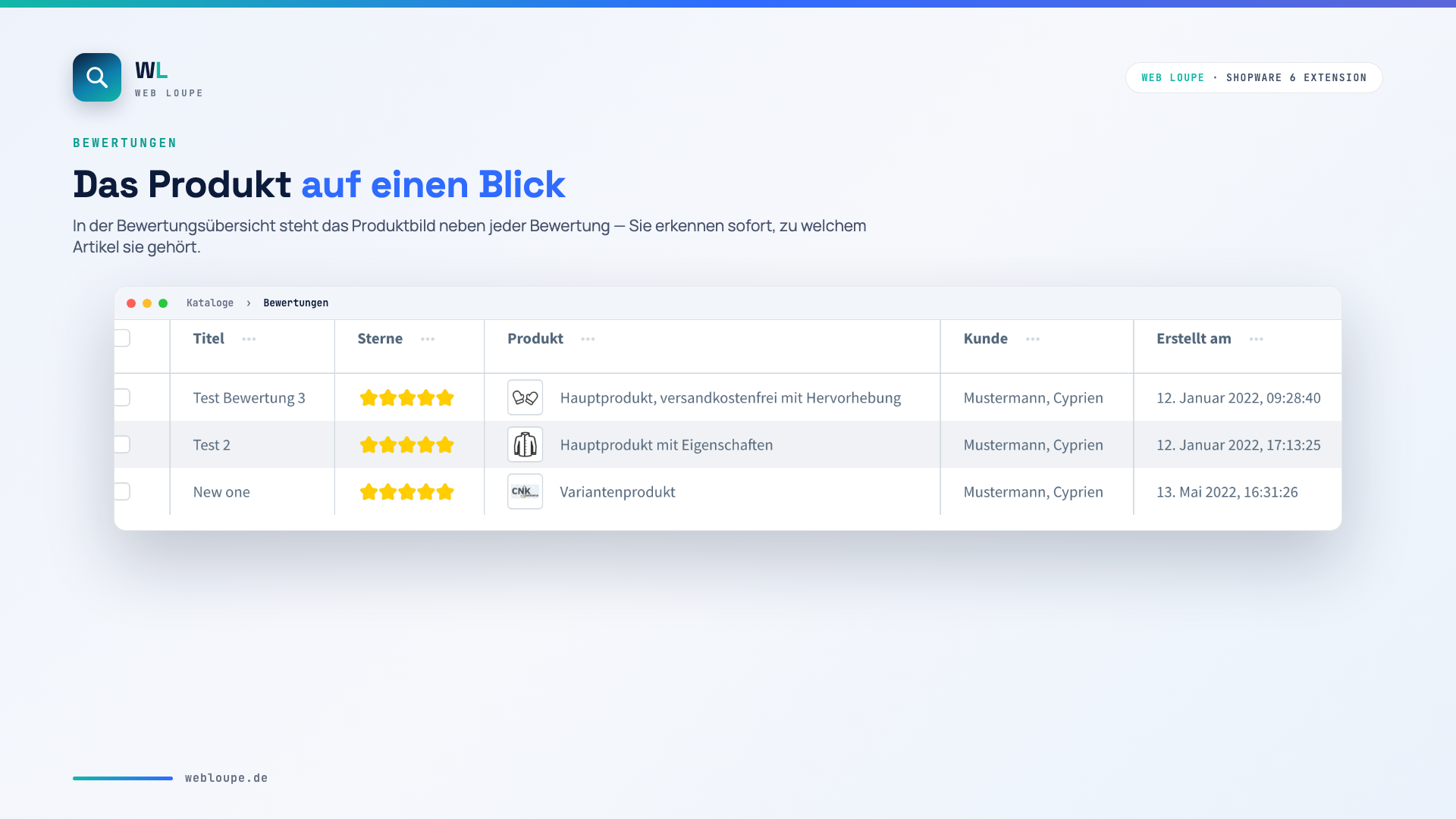This screenshot has height=819, width=1456.
Task: Sort by the Kunde column header
Action: point(986,338)
